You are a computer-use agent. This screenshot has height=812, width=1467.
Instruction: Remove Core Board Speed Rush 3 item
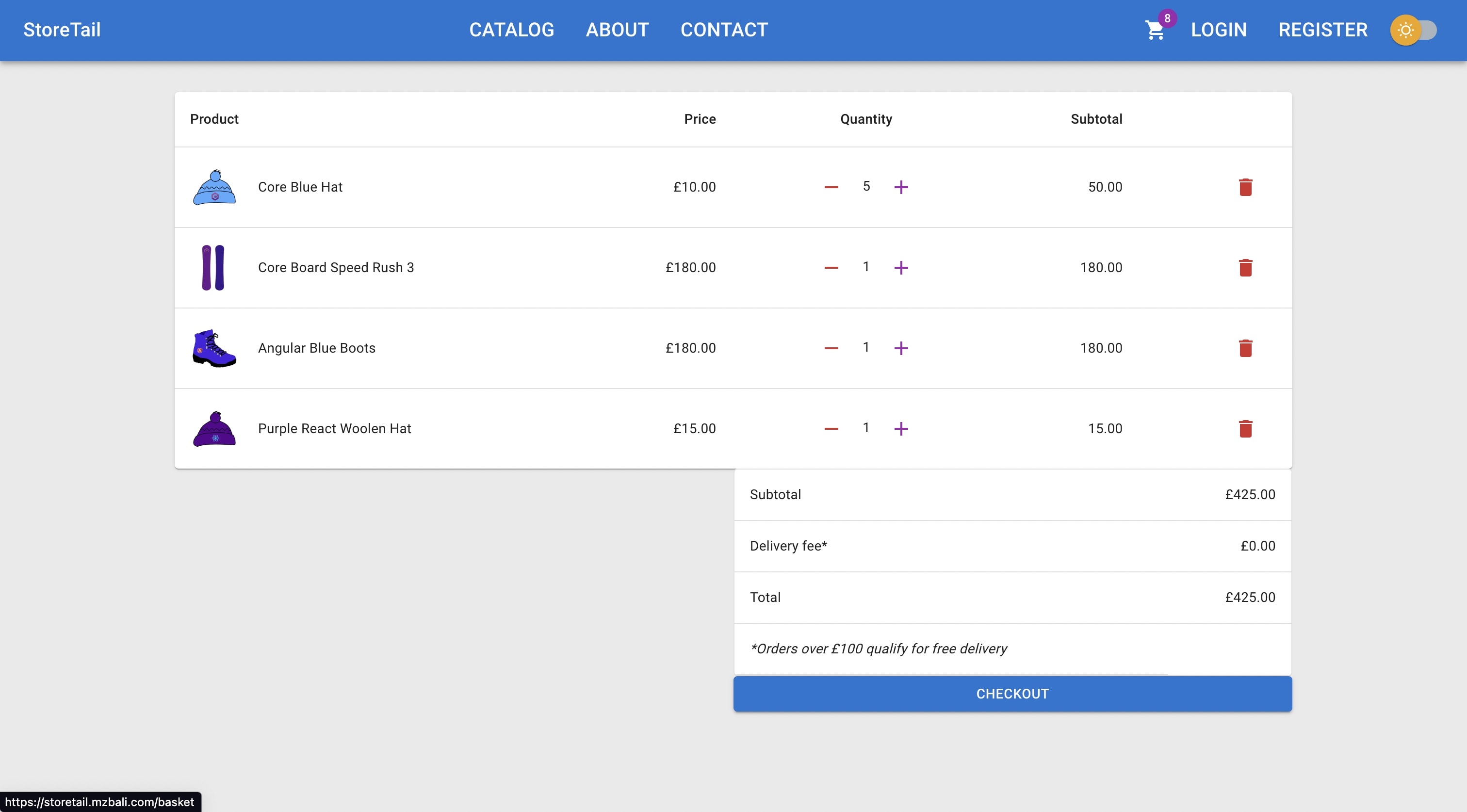point(1245,268)
